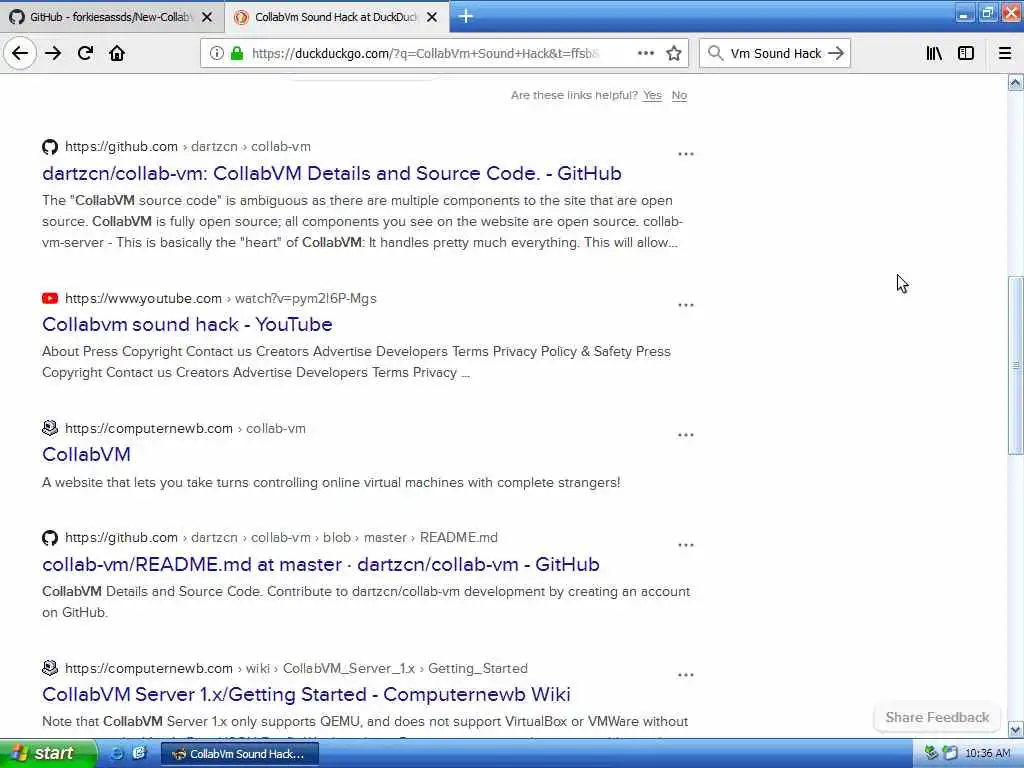Answer No to links helpful question
Image resolution: width=1024 pixels, height=768 pixels.
point(679,95)
